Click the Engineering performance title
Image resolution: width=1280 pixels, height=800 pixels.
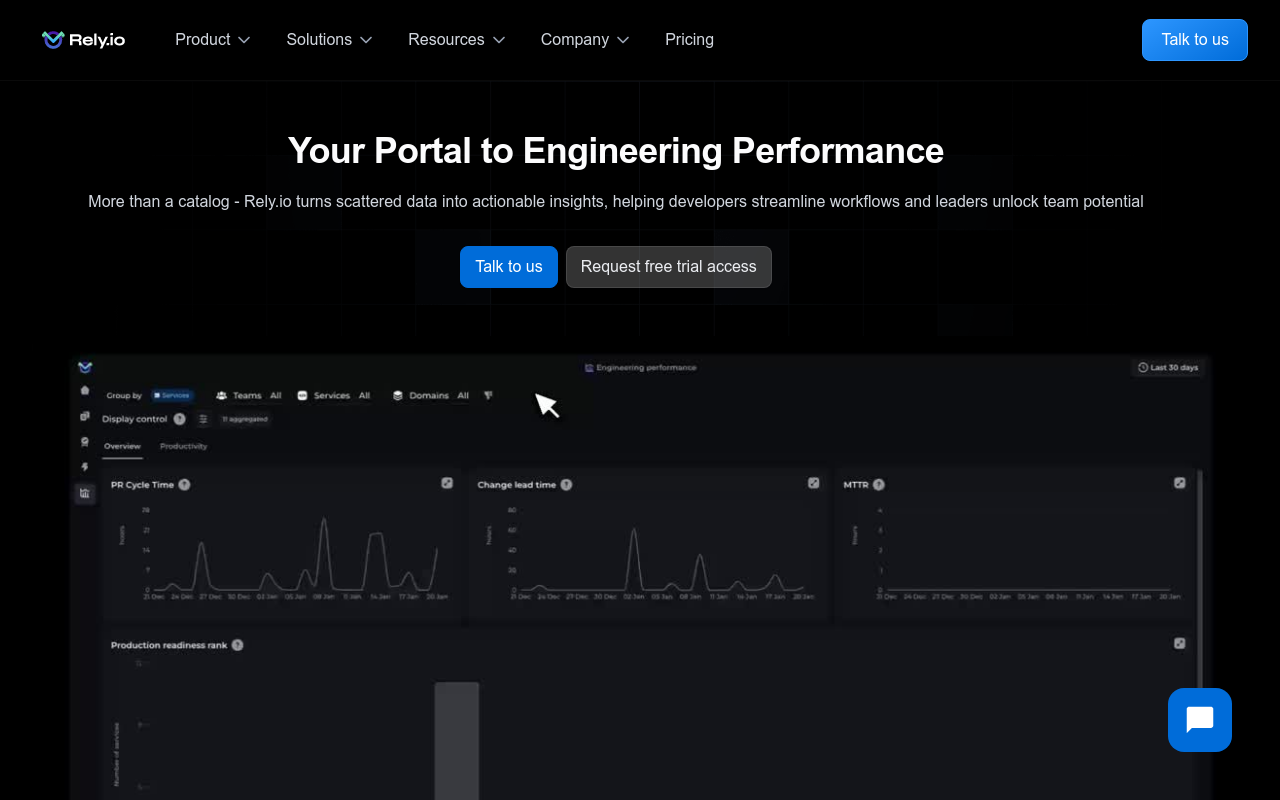click(640, 368)
